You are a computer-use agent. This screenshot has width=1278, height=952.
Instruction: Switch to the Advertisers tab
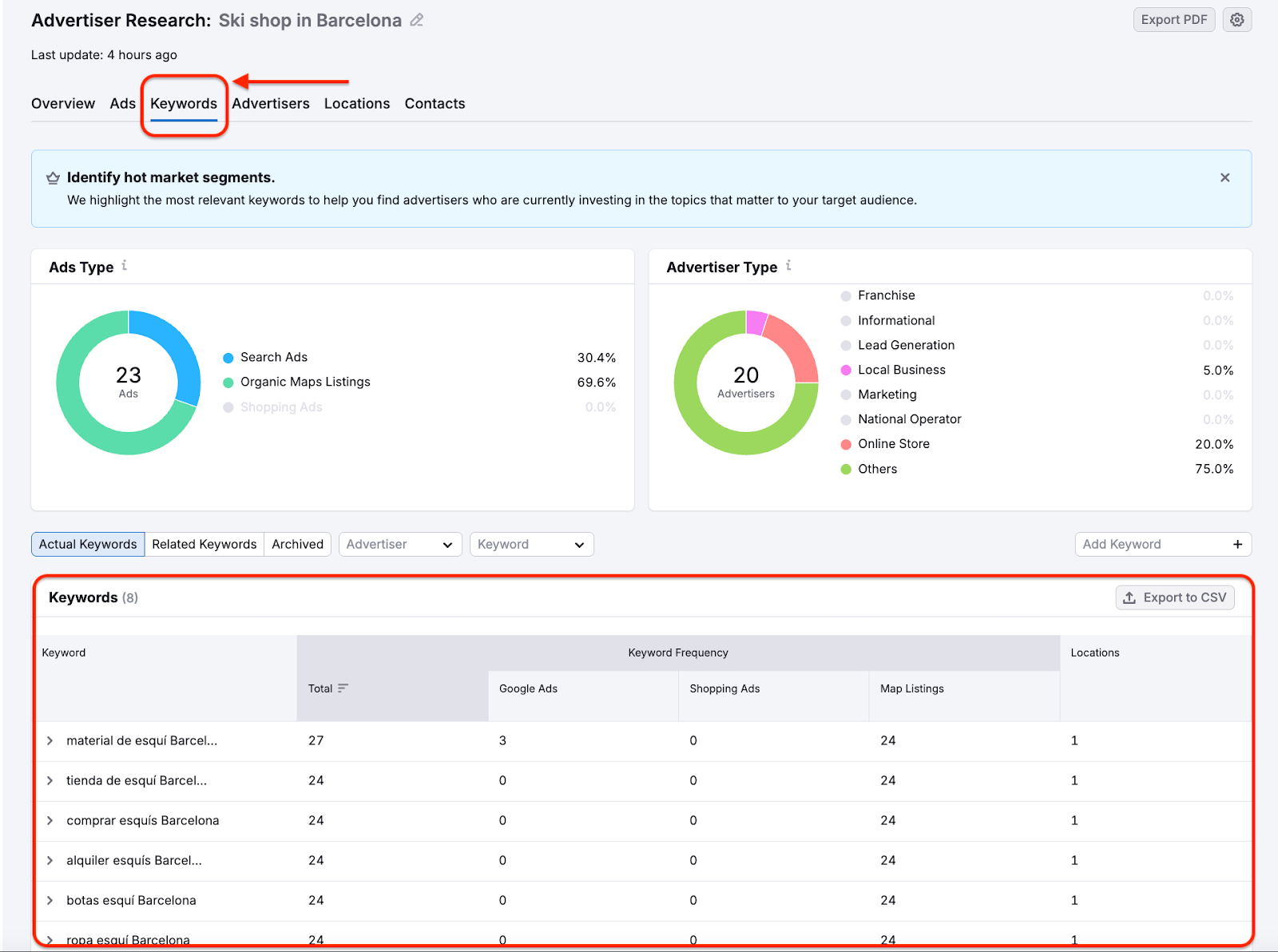point(270,103)
